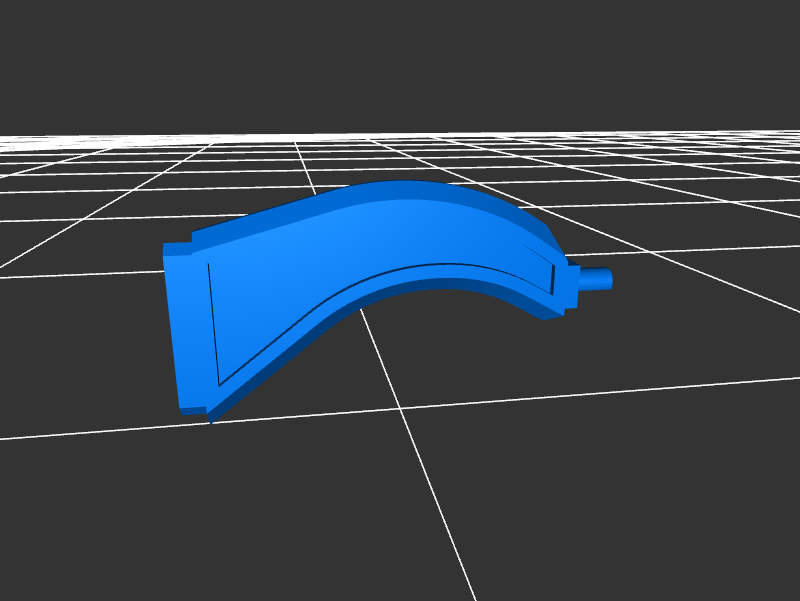Click the grid line intersection just below the model
The width and height of the screenshot is (800, 601).
click(401, 408)
